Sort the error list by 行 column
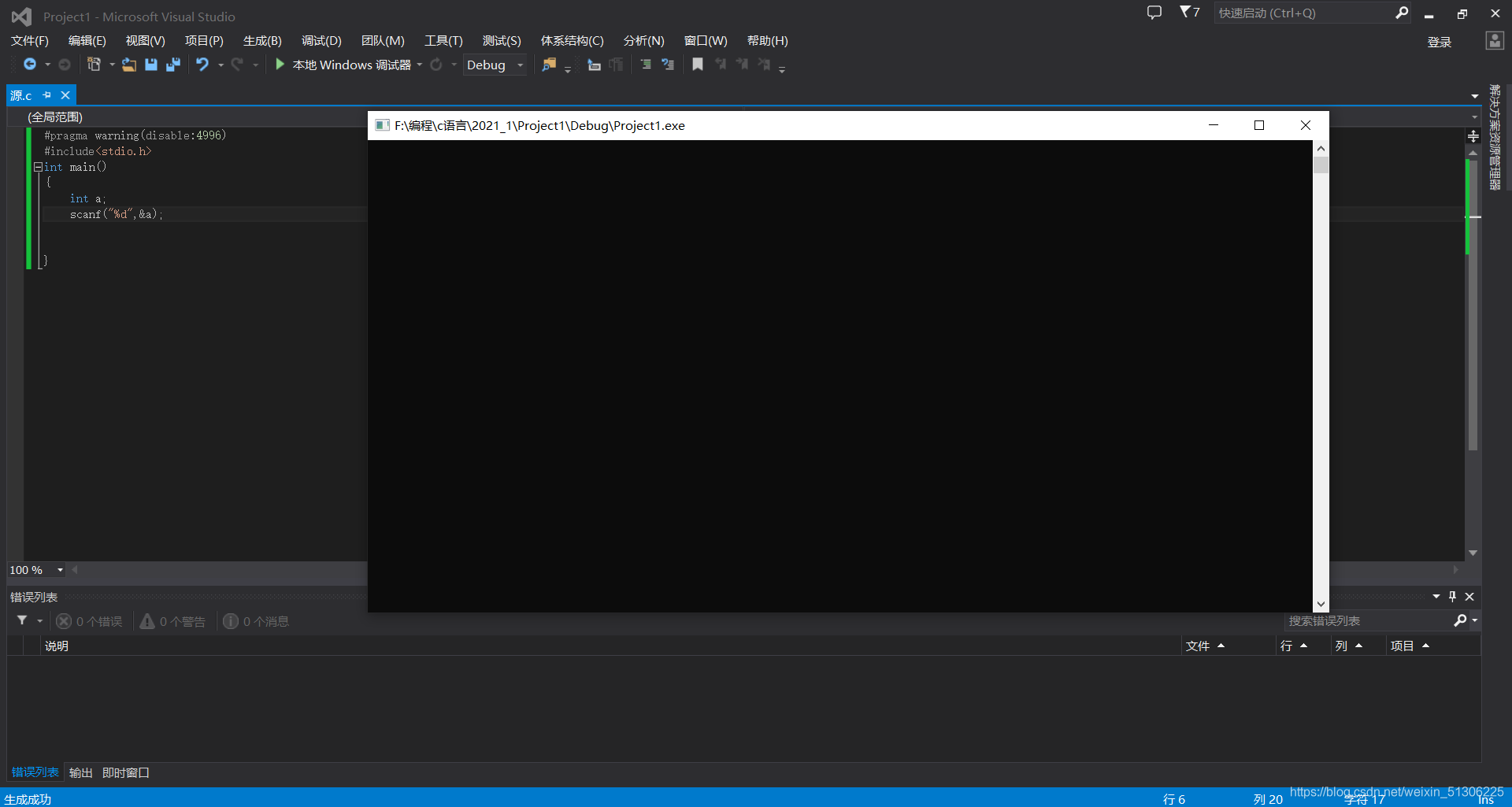 (x=1303, y=646)
